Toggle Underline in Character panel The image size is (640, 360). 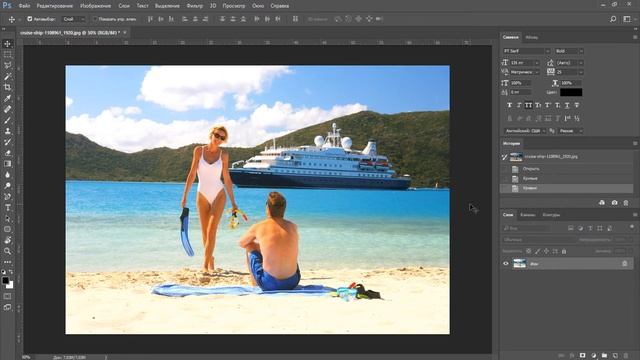[567, 105]
